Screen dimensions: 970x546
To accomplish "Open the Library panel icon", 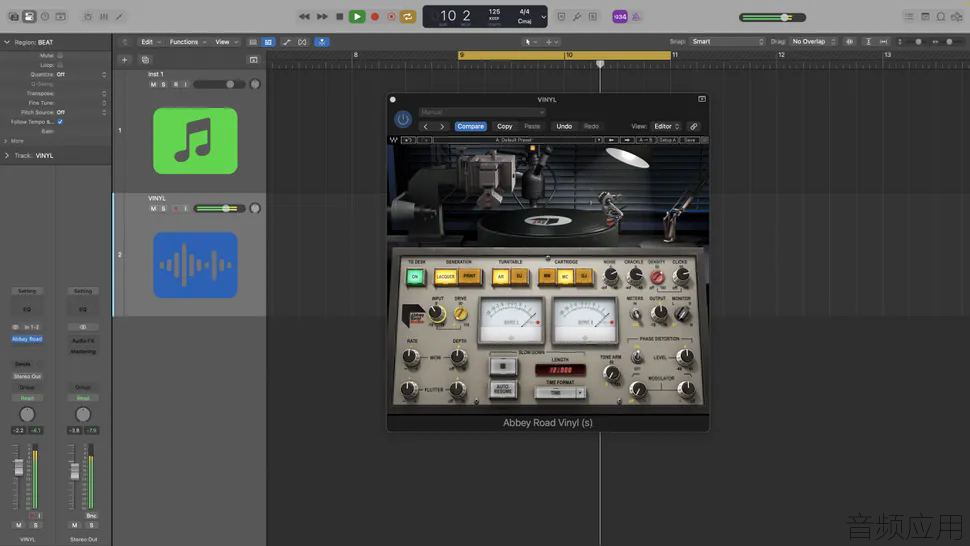I will [x=14, y=17].
